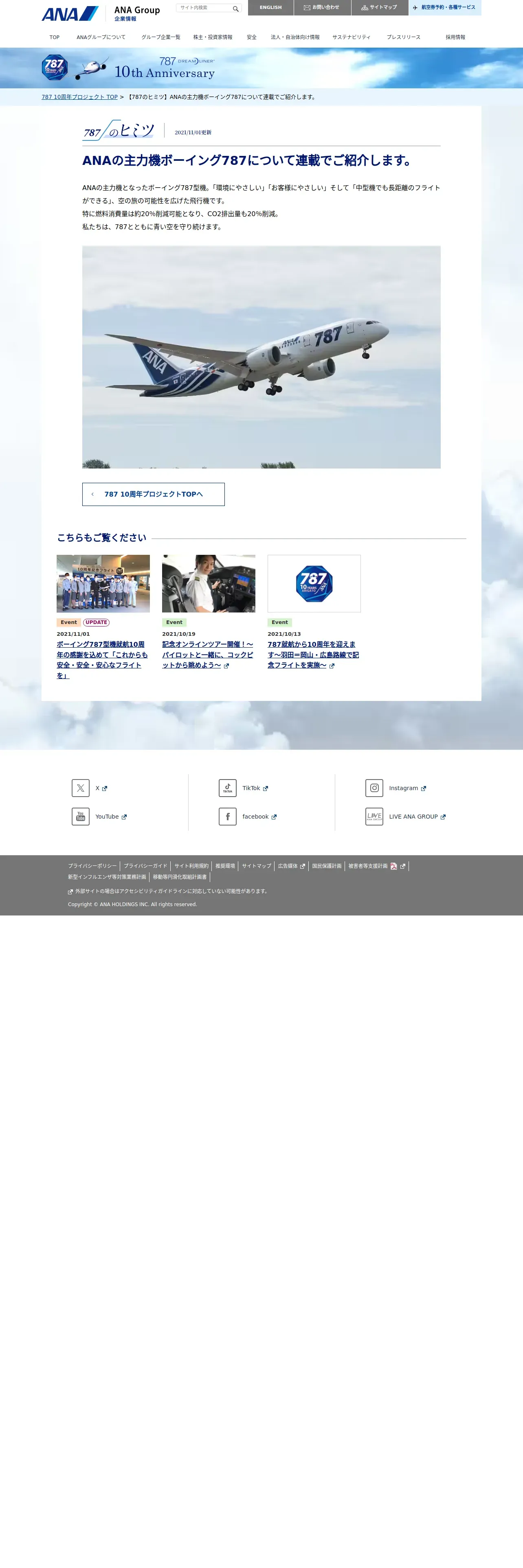Open 法人・自治体向け情報 menu

[x=294, y=37]
